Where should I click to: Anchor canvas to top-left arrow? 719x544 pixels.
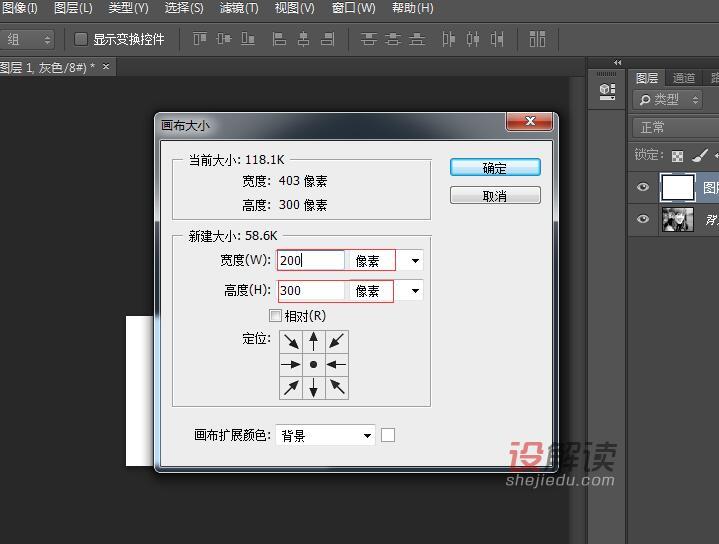pos(291,342)
